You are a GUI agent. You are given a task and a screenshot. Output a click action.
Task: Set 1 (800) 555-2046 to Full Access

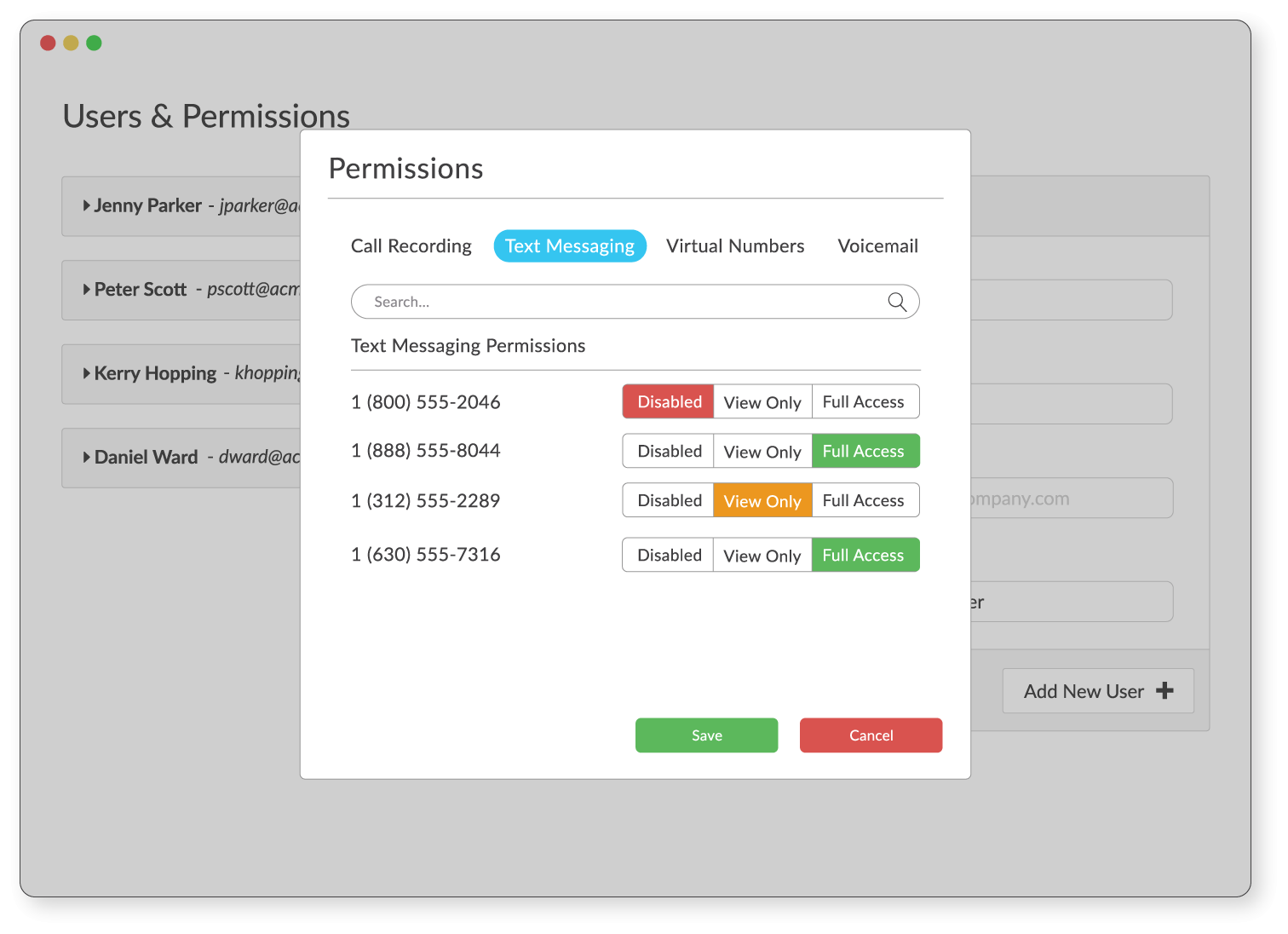(865, 401)
